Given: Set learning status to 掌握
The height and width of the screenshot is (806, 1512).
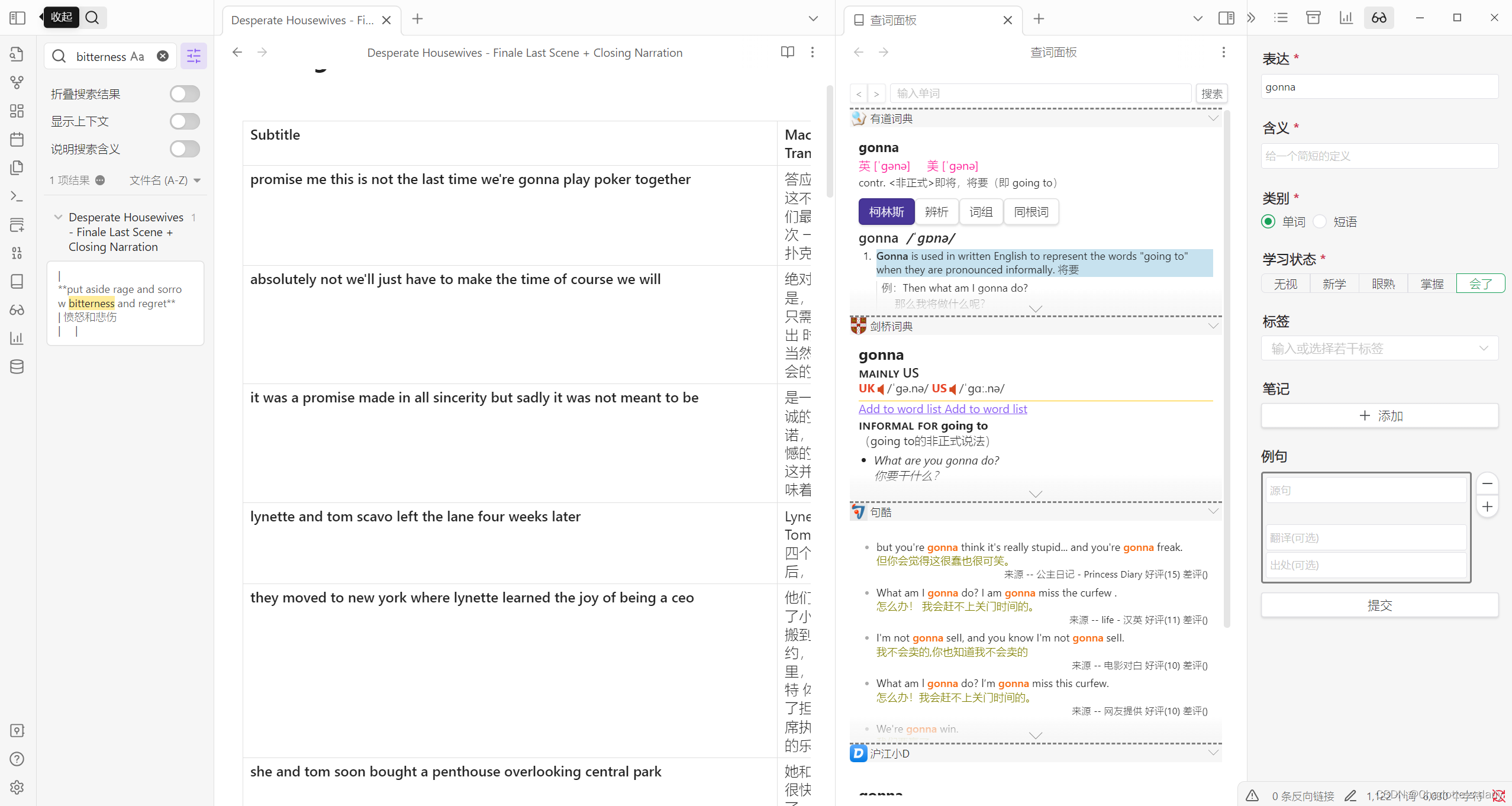Looking at the screenshot, I should (x=1432, y=284).
